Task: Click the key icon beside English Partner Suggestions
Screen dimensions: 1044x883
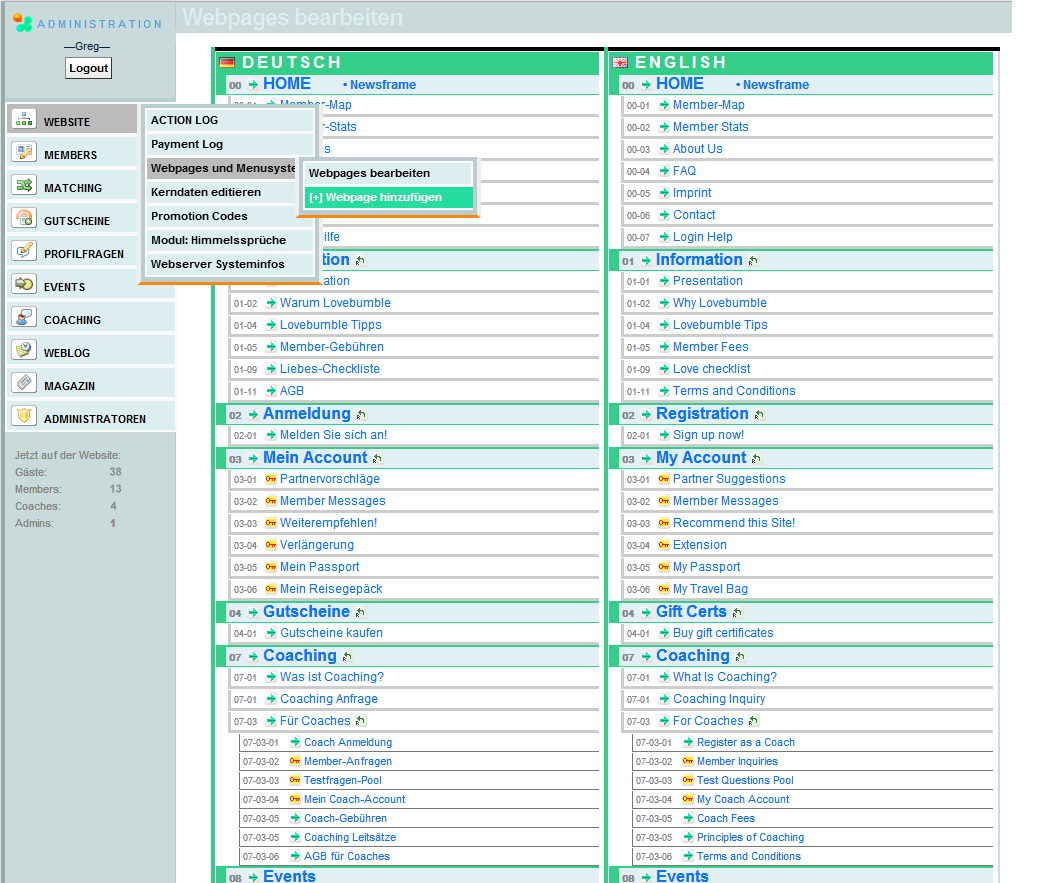Action: 664,479
